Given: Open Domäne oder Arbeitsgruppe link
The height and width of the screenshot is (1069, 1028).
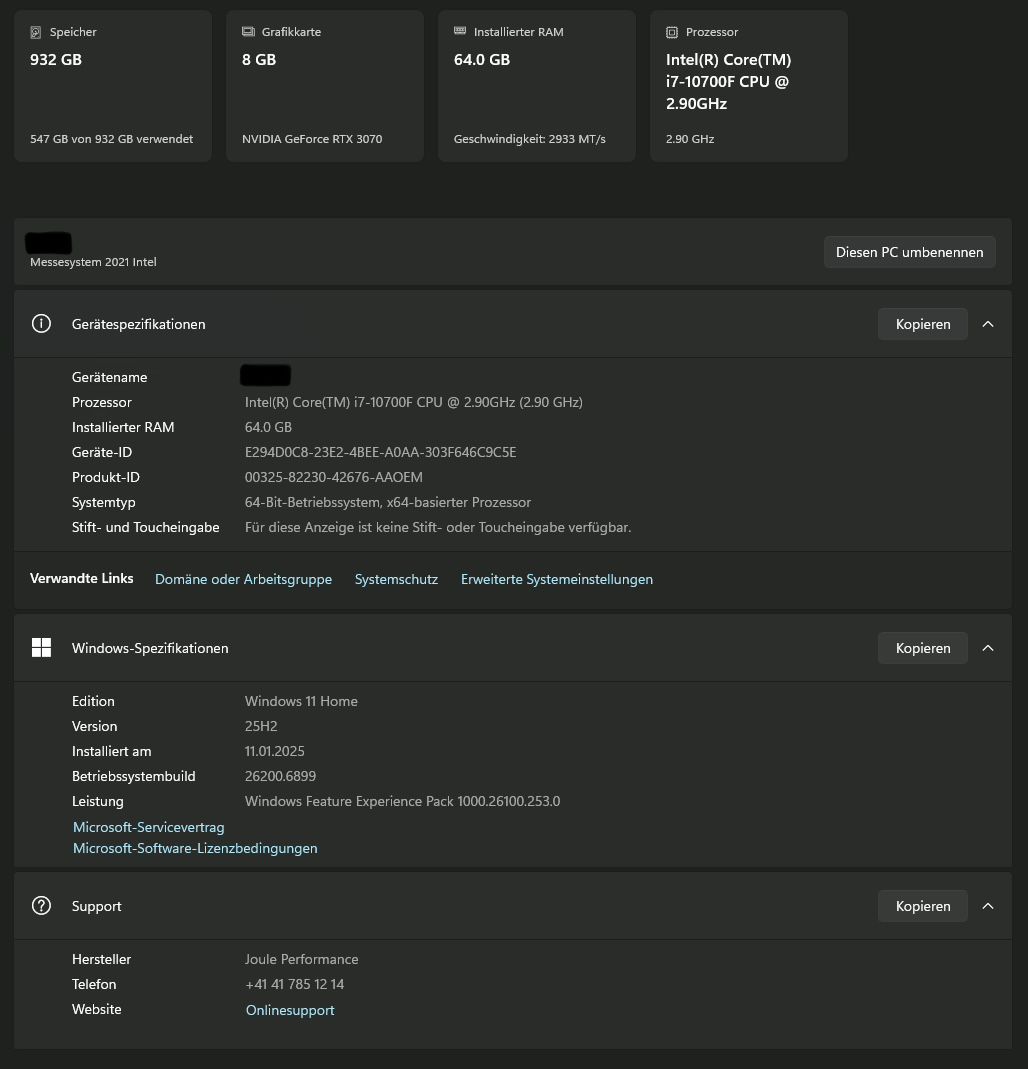Looking at the screenshot, I should [243, 579].
